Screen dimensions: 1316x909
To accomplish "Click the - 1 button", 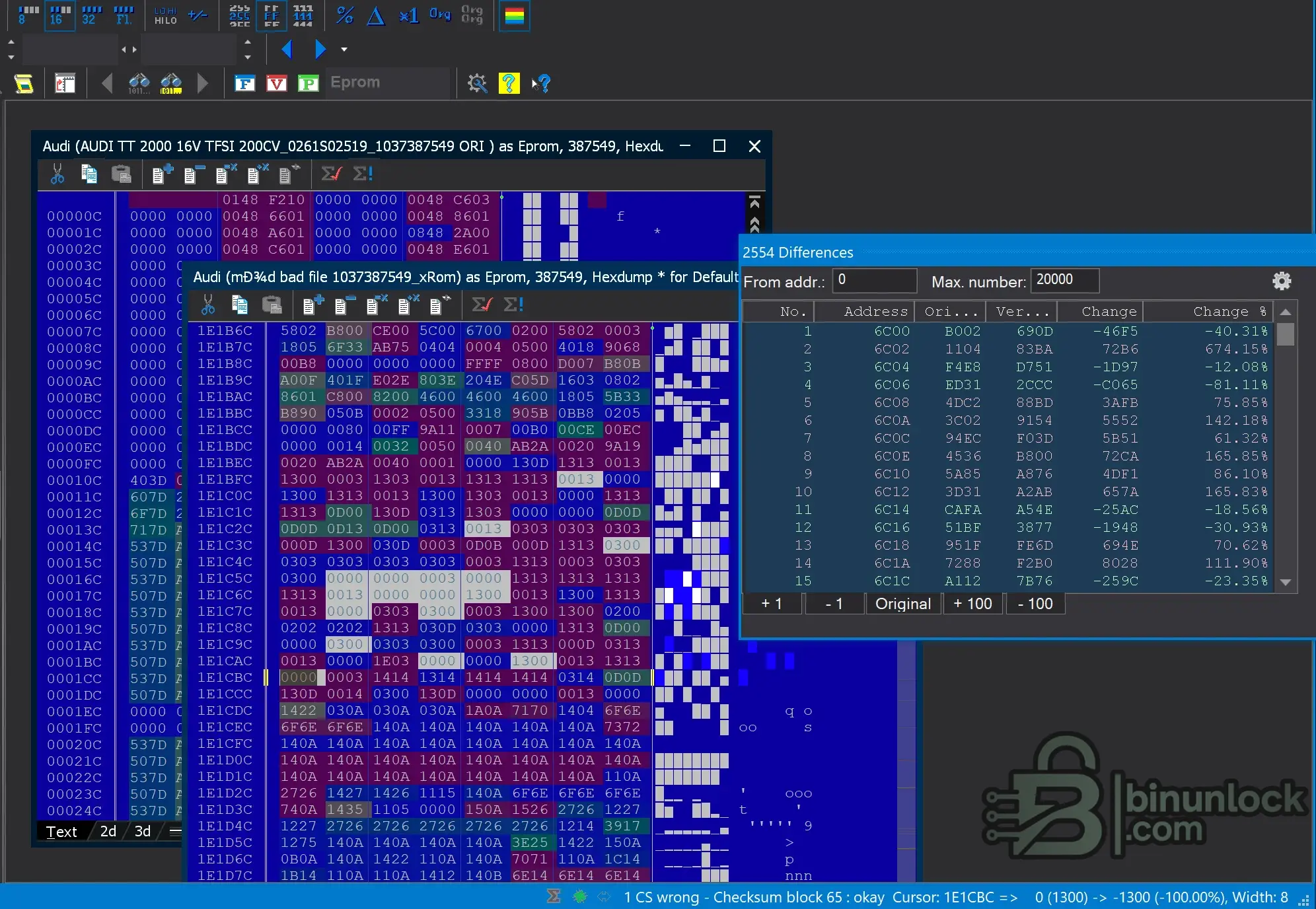I will pos(834,604).
